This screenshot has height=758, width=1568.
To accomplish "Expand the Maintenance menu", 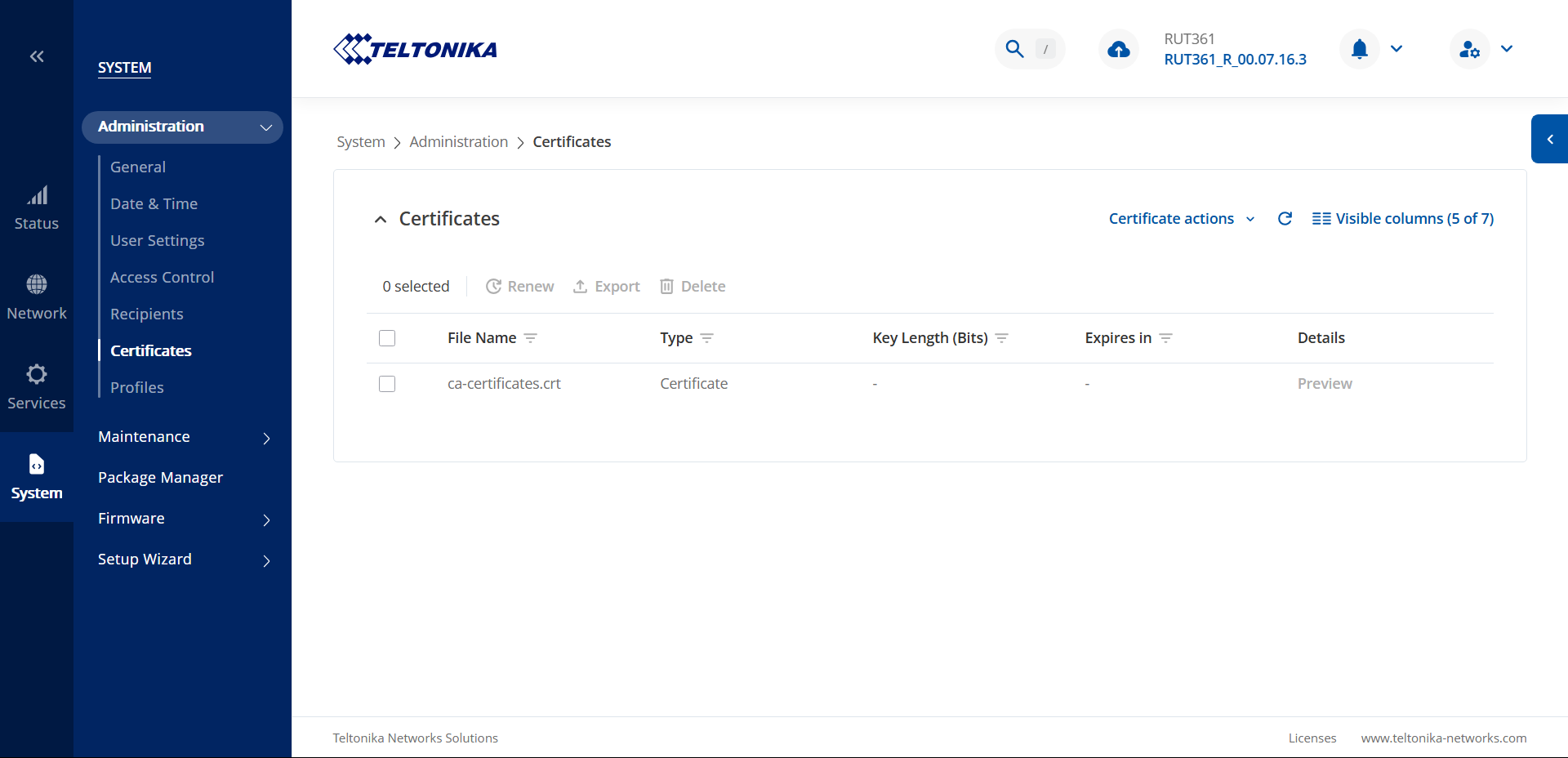I will 184,437.
